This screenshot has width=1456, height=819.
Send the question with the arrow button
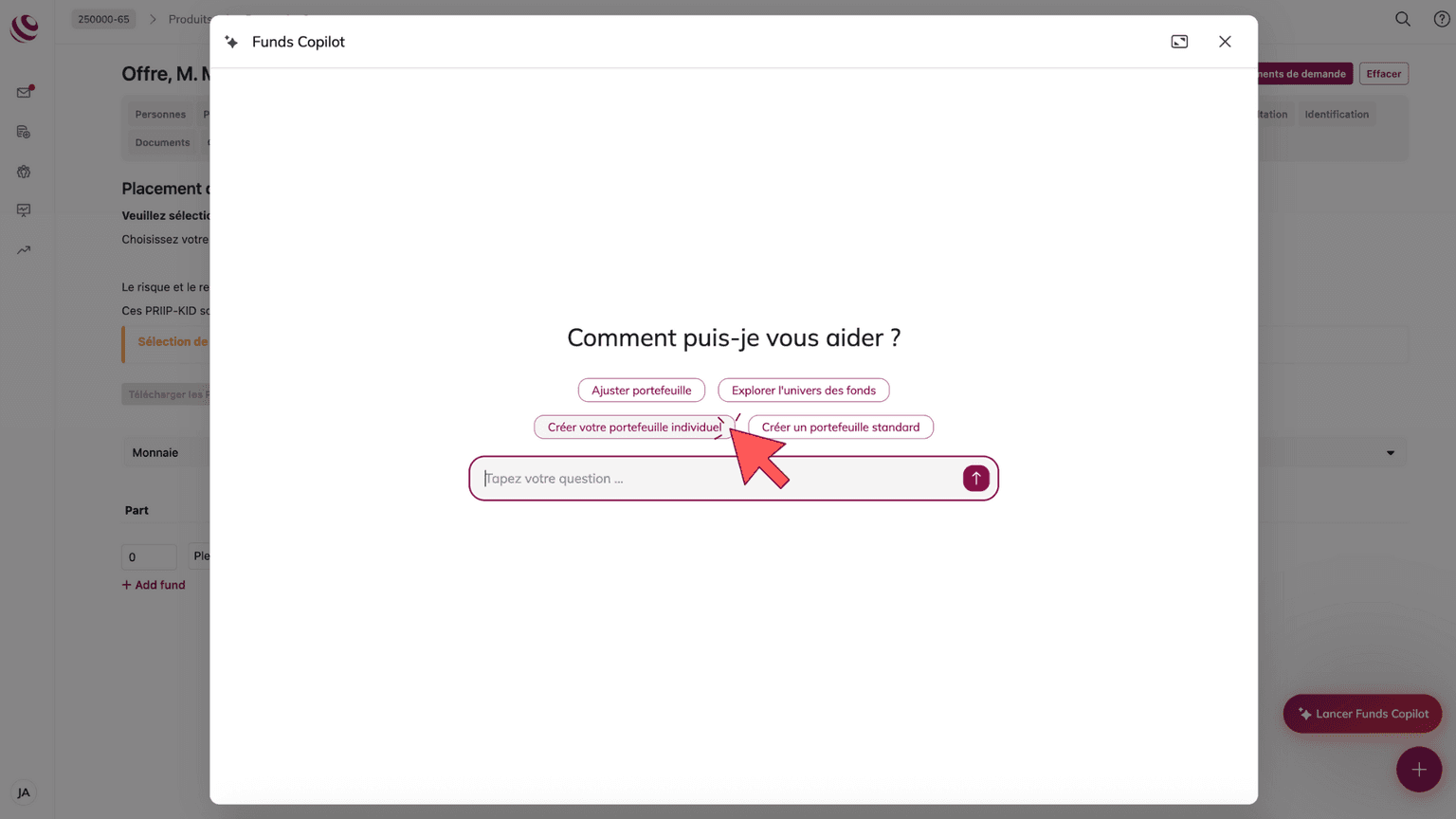click(x=975, y=479)
